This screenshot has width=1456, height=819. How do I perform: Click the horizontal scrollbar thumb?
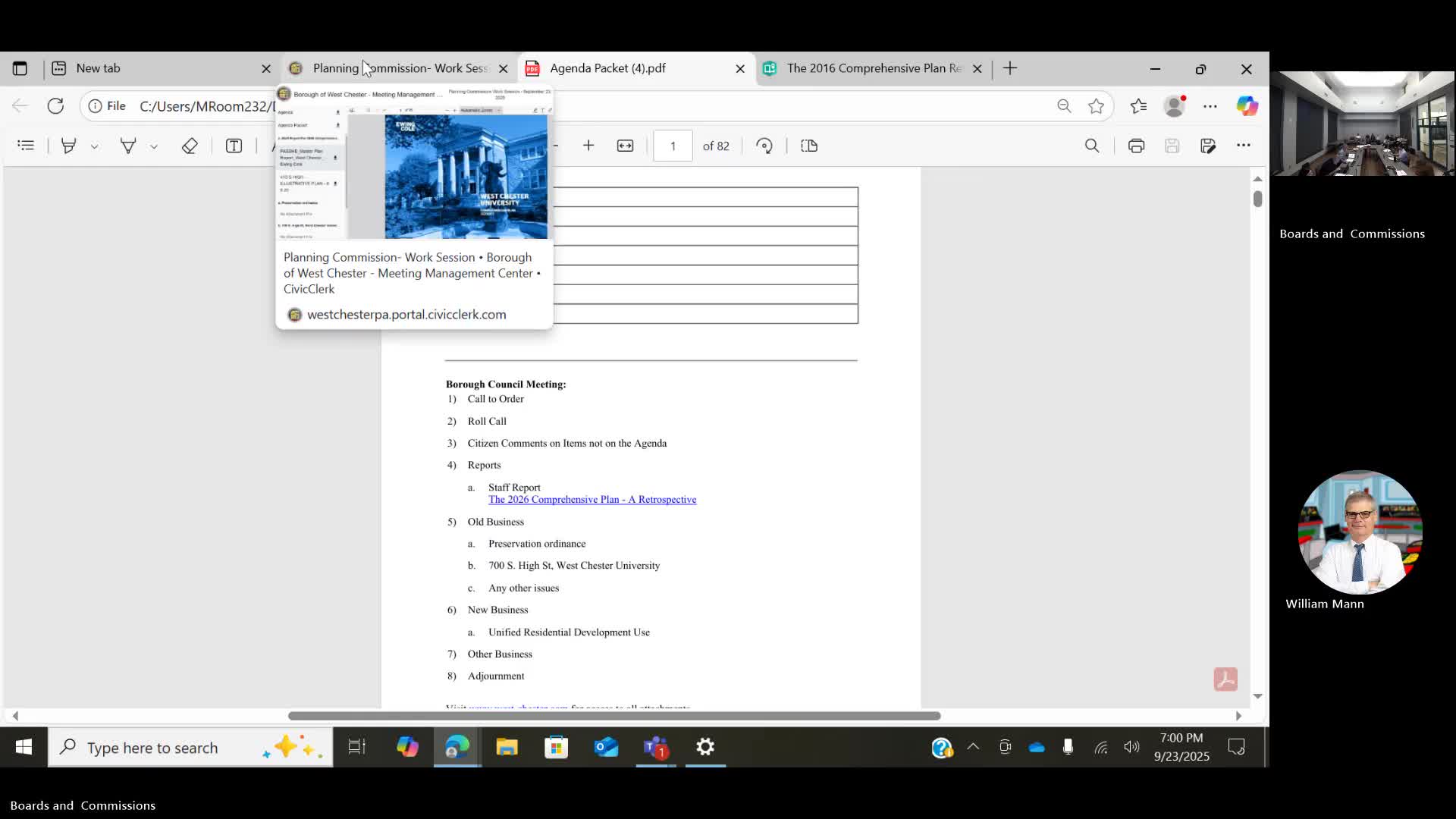coord(614,716)
